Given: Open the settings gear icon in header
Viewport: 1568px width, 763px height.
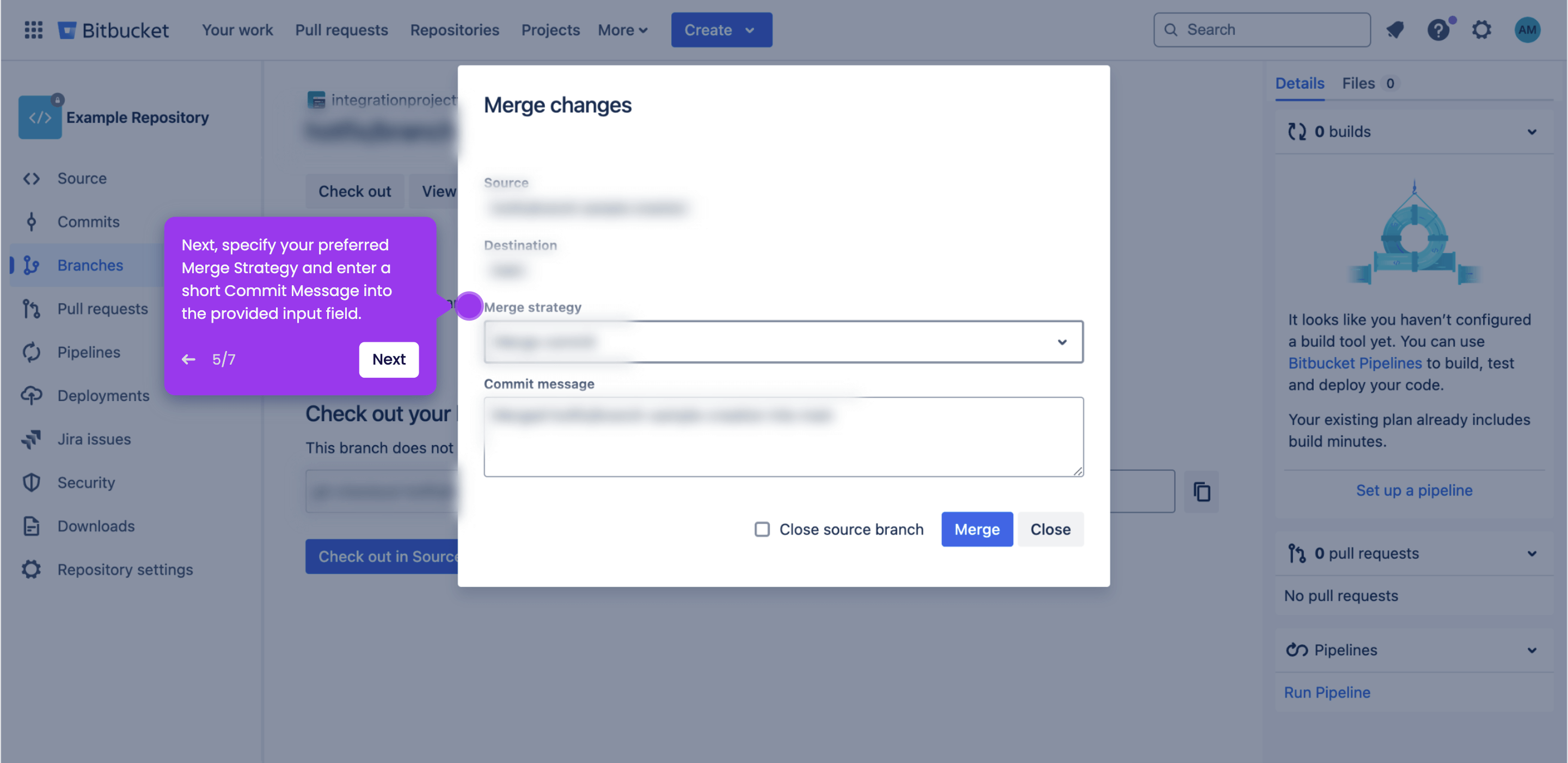Looking at the screenshot, I should (1481, 30).
